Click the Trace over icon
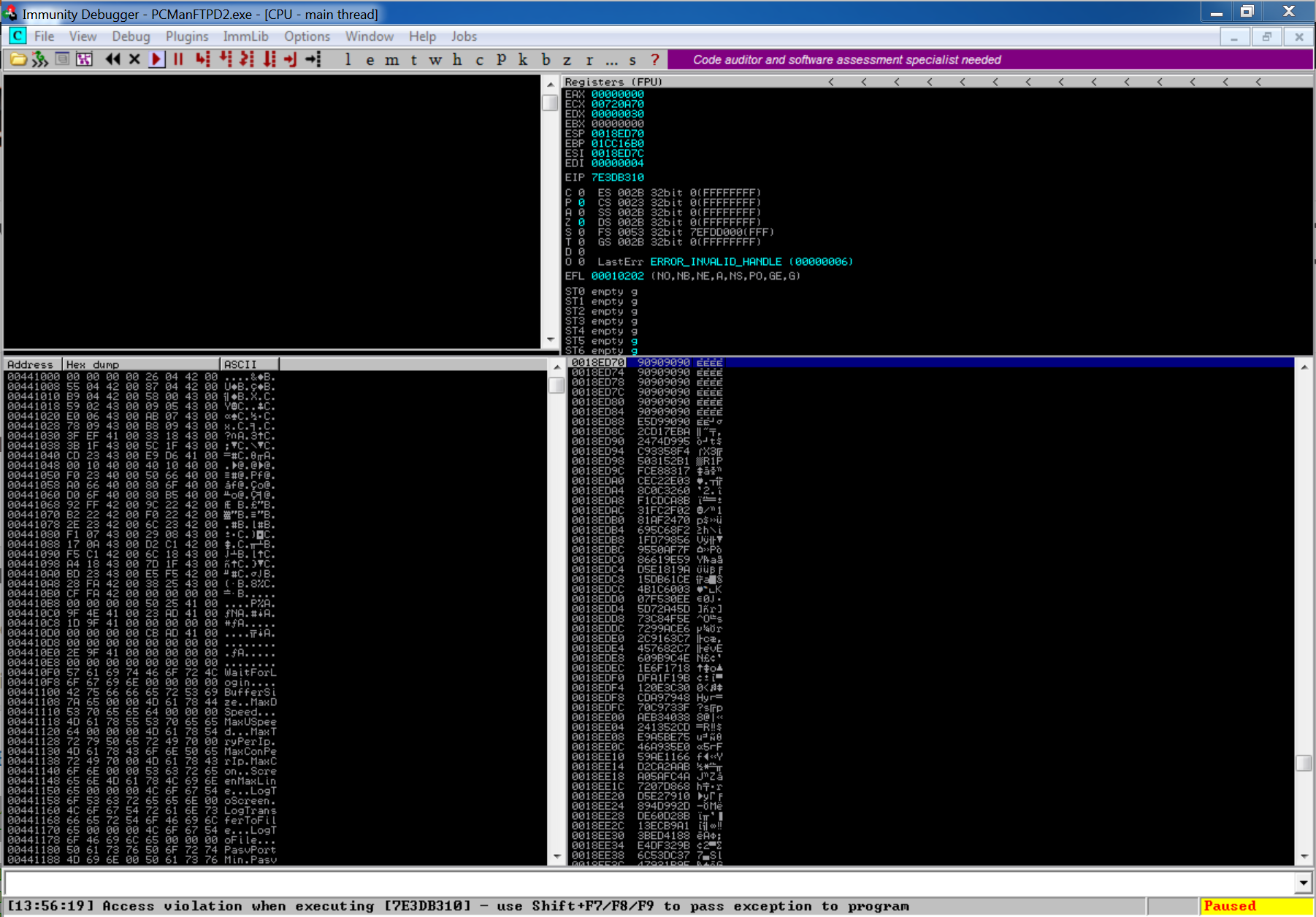This screenshot has width=1316, height=917. coord(269,60)
